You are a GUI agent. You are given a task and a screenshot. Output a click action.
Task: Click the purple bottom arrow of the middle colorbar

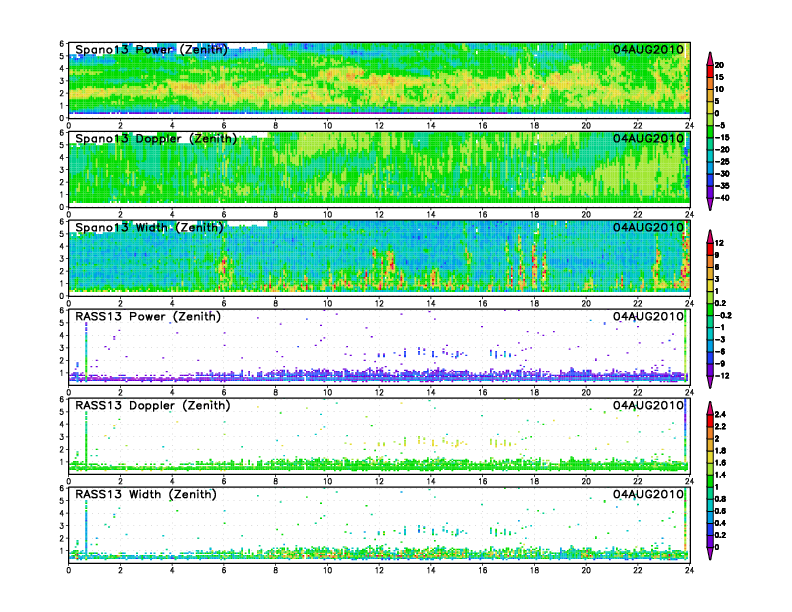[710, 382]
